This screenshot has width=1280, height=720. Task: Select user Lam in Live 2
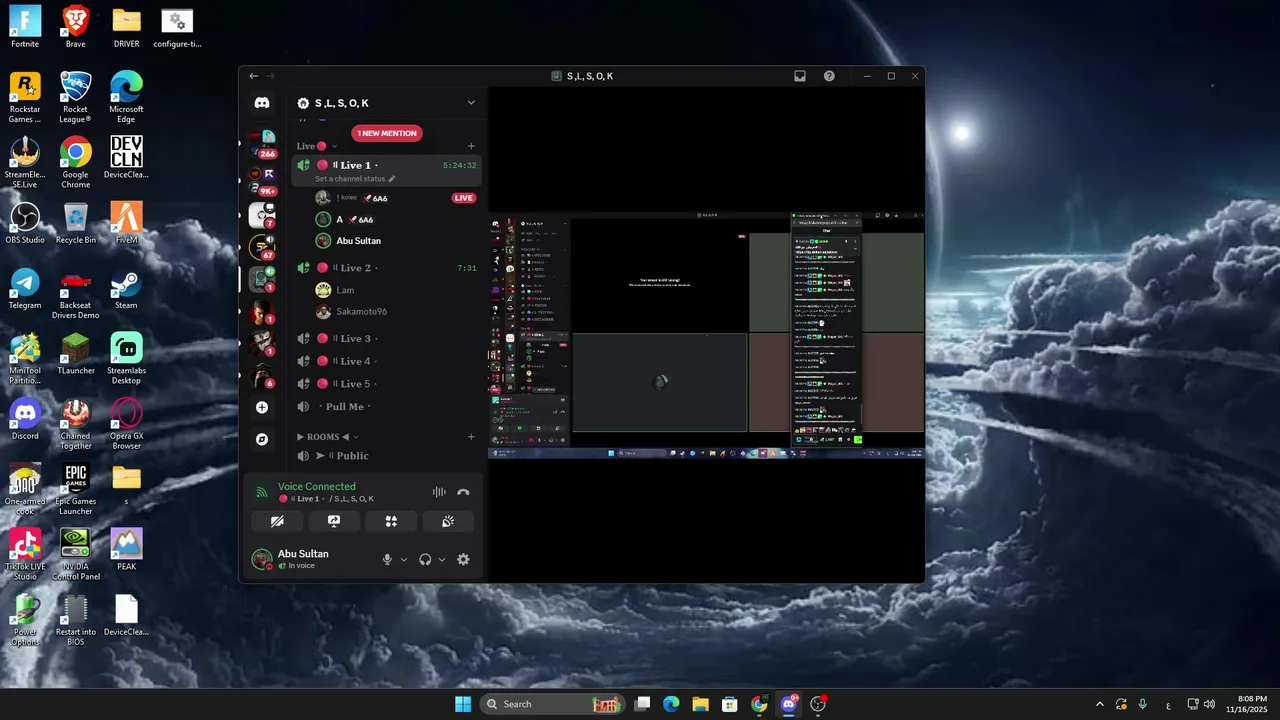point(395,290)
